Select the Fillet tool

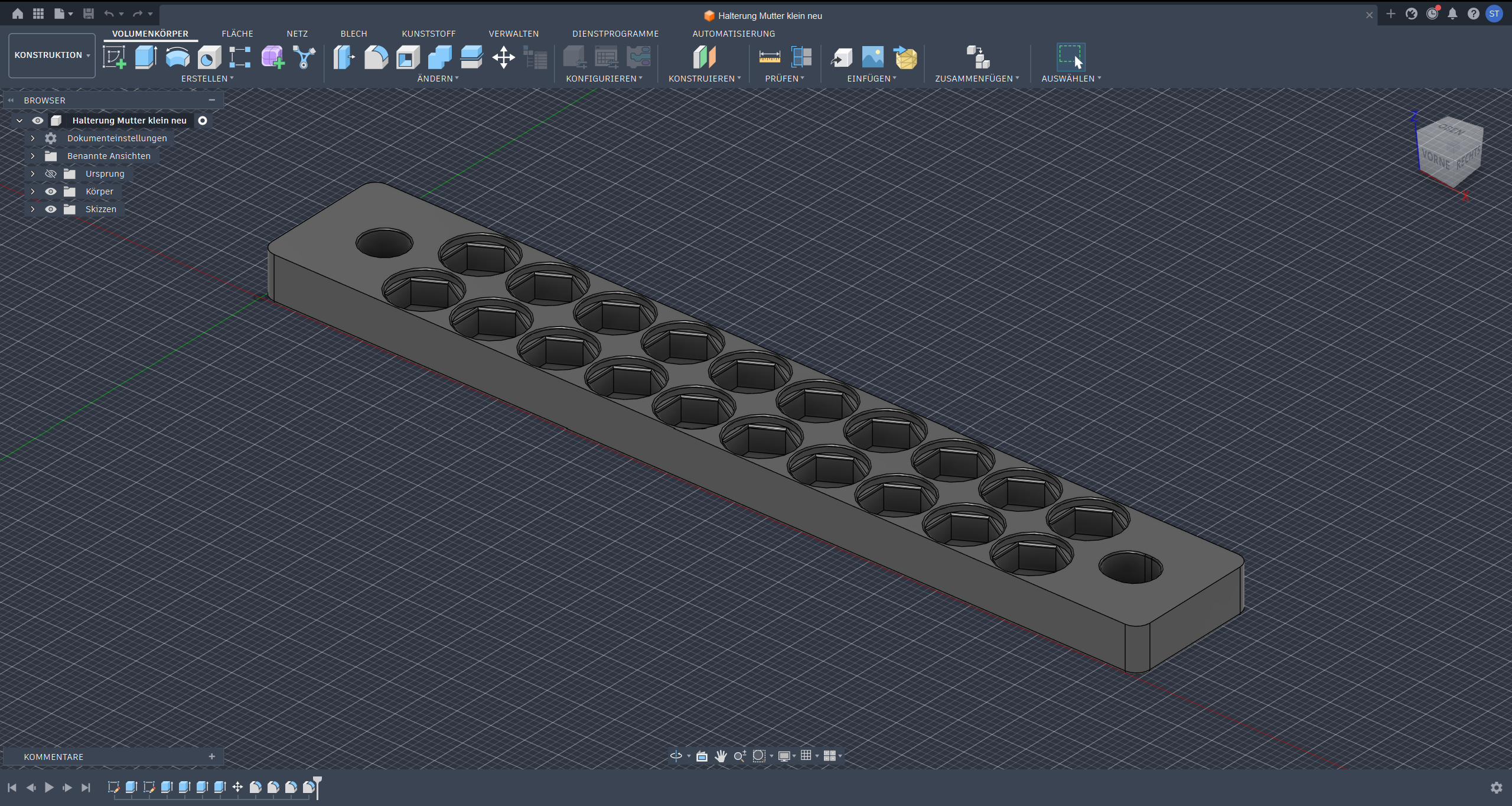376,57
